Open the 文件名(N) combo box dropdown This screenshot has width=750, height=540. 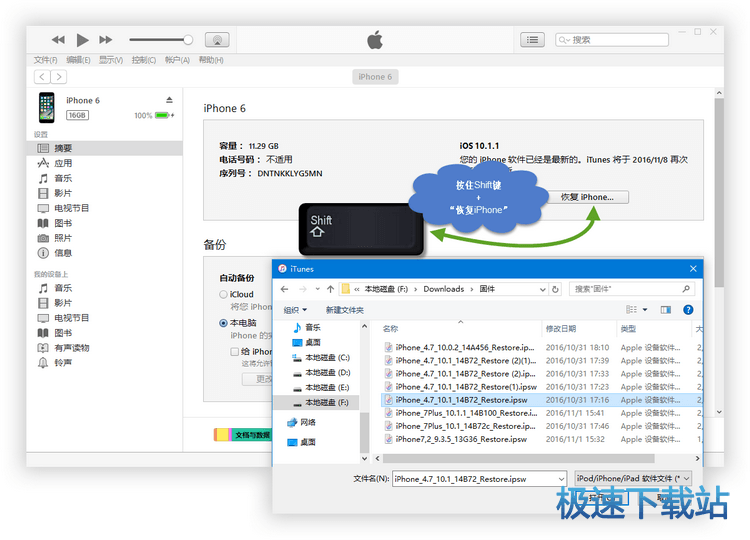click(x=561, y=479)
